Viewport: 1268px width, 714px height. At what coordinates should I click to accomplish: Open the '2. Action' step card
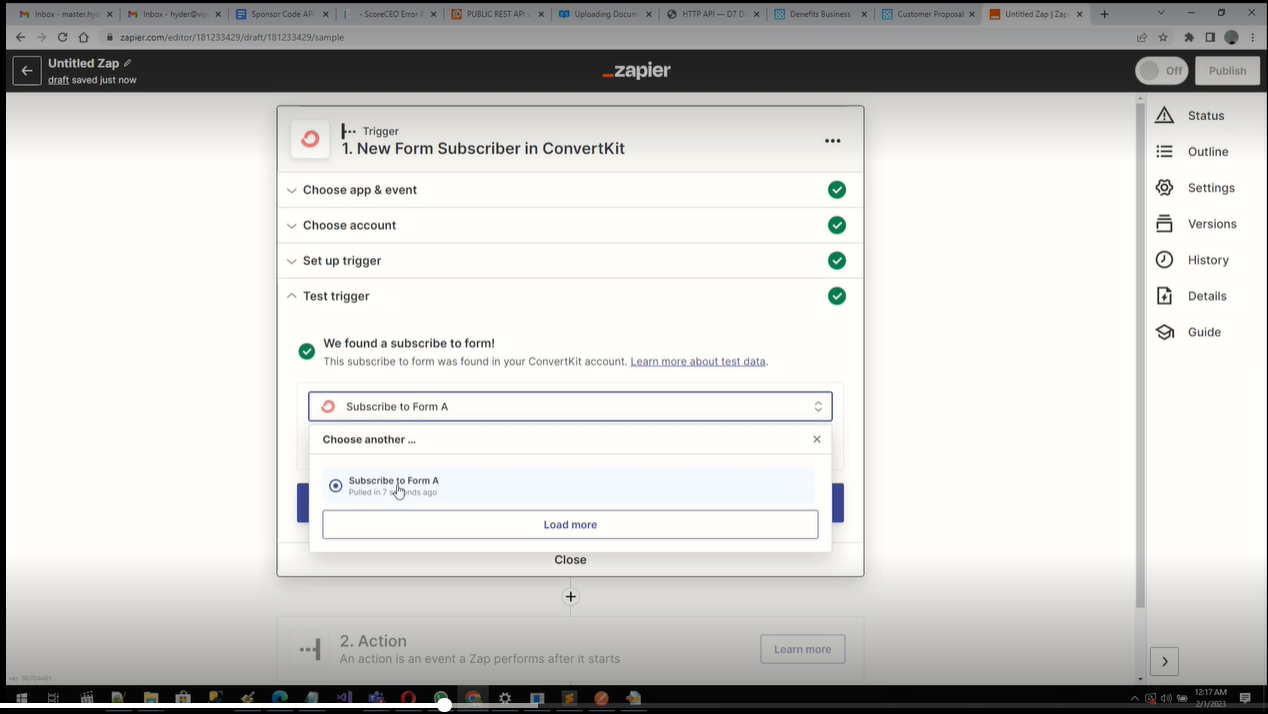570,649
